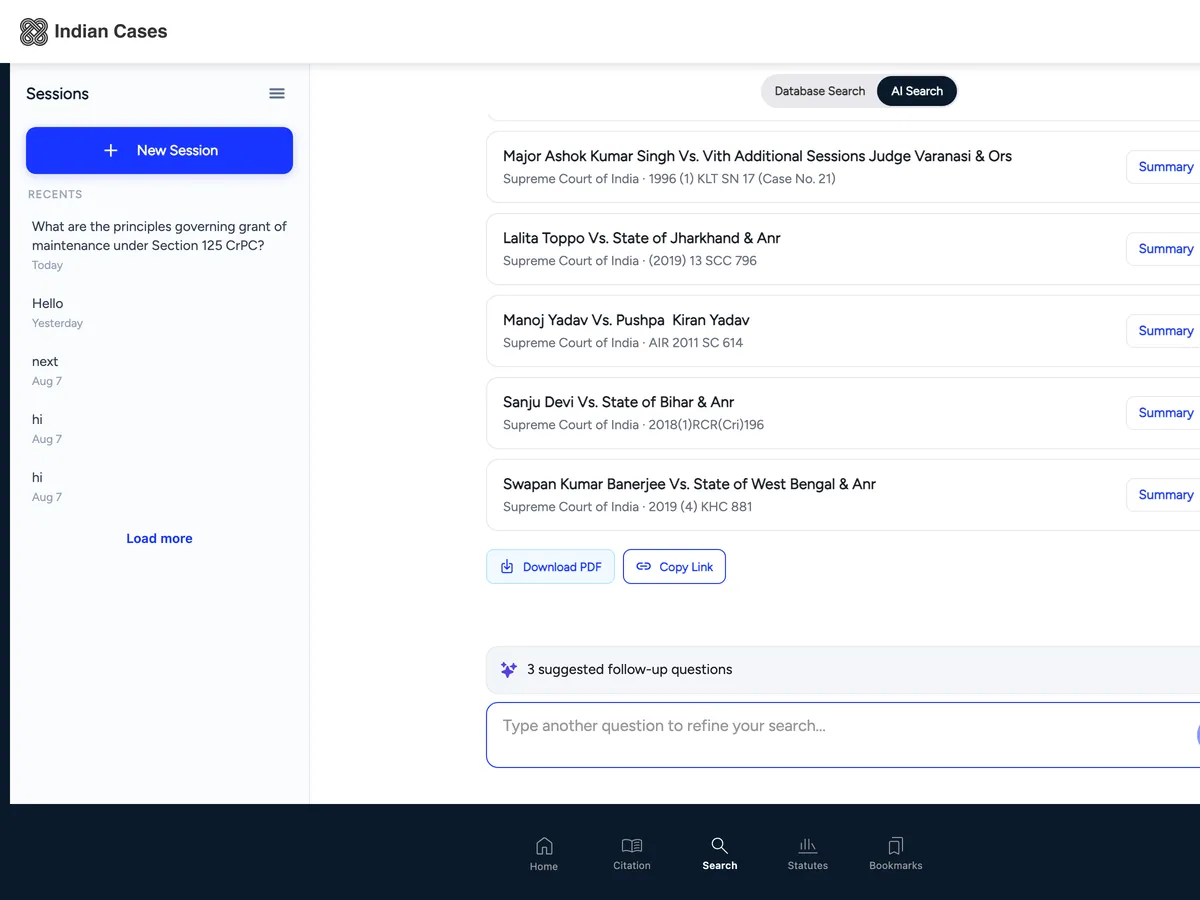Open the 'Hello' session from Yesterday
Viewport: 1200px width, 900px height.
pyautogui.click(x=159, y=312)
